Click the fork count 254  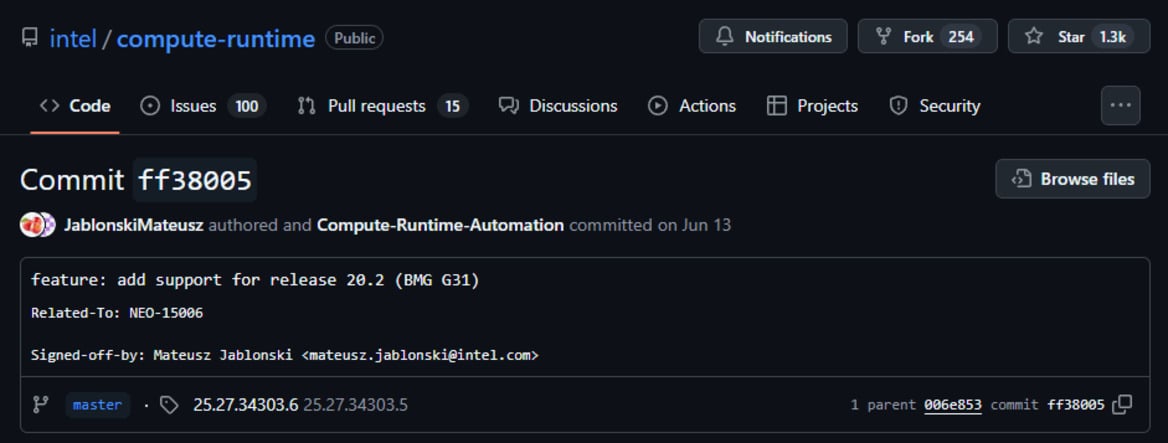pos(961,36)
